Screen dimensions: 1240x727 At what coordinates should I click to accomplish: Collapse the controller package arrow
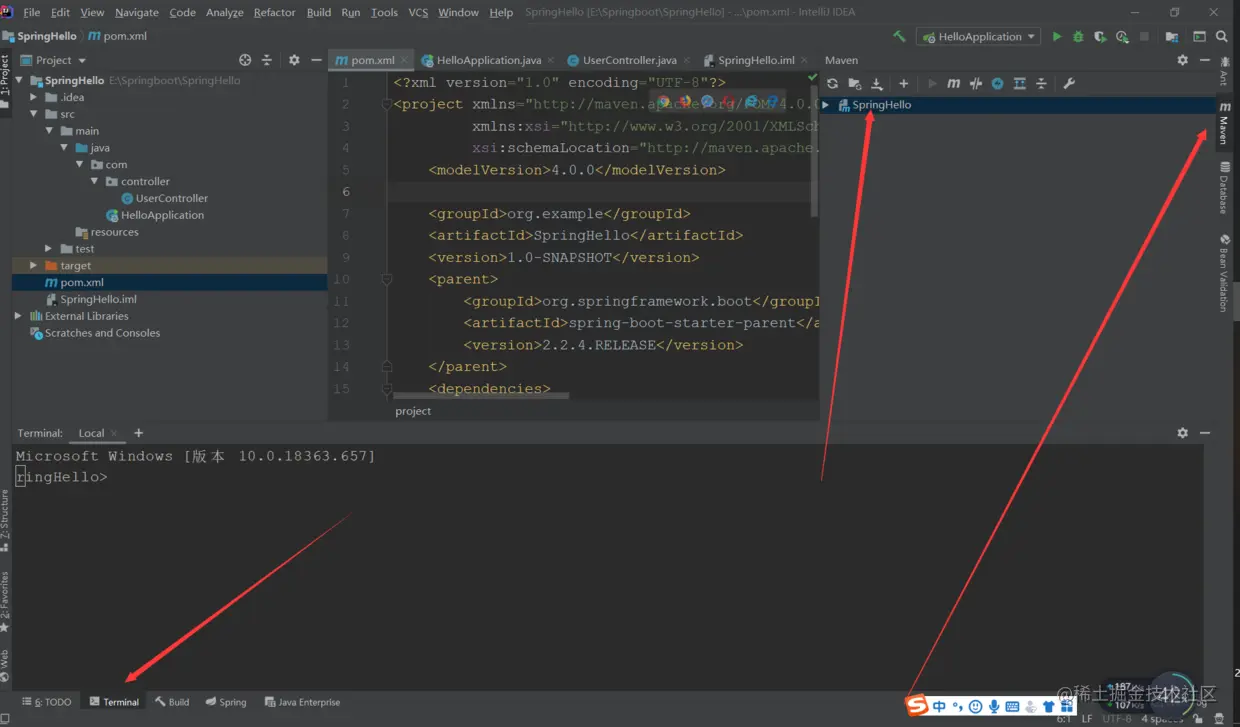tap(94, 182)
